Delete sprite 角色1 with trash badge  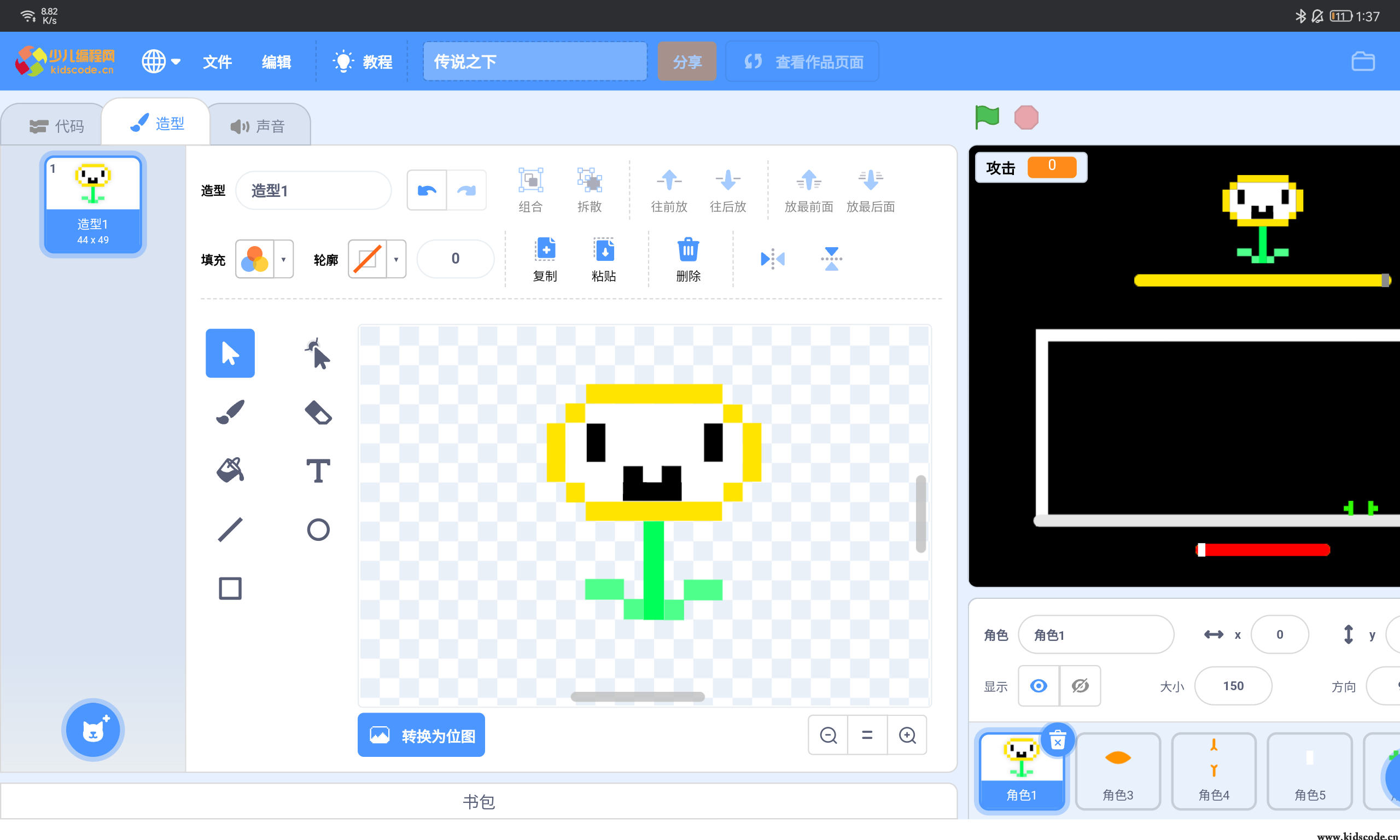pos(1057,739)
